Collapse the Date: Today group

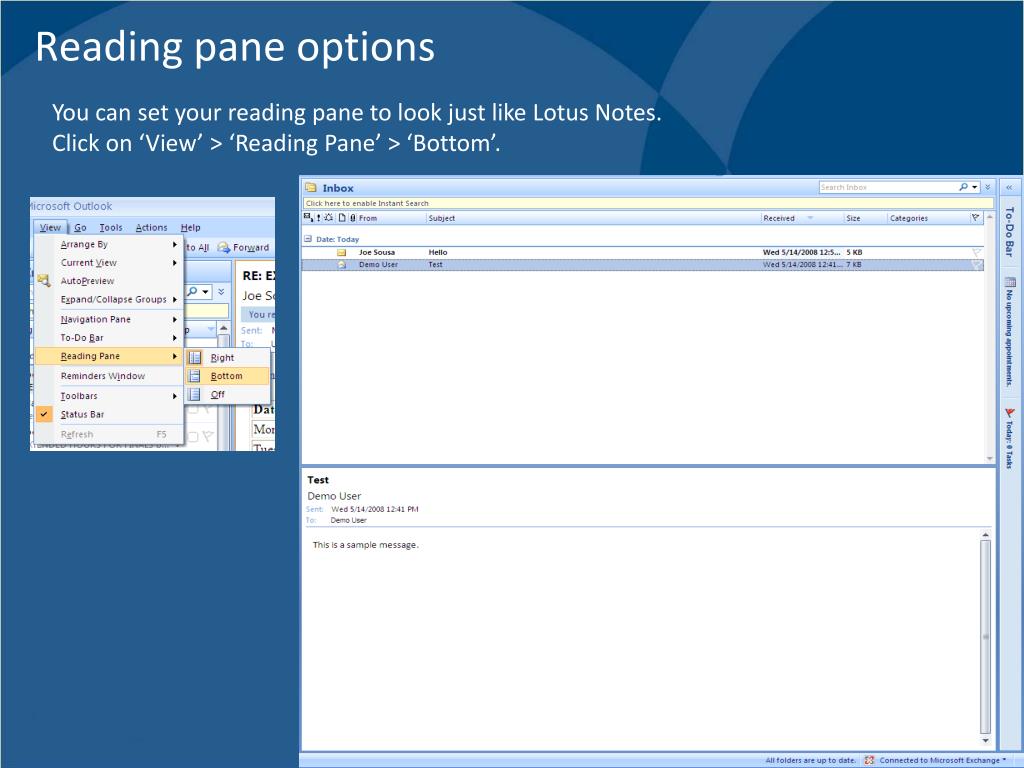click(308, 239)
